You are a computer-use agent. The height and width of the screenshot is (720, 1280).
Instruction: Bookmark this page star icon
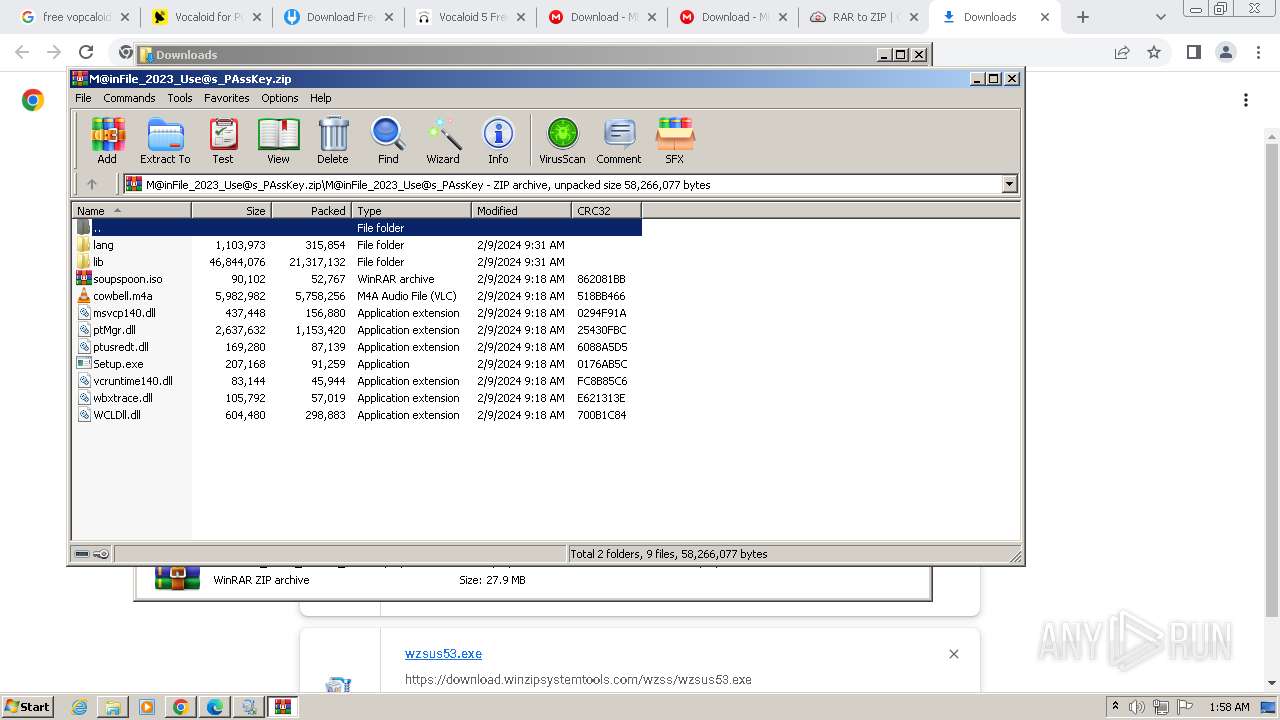(1154, 53)
